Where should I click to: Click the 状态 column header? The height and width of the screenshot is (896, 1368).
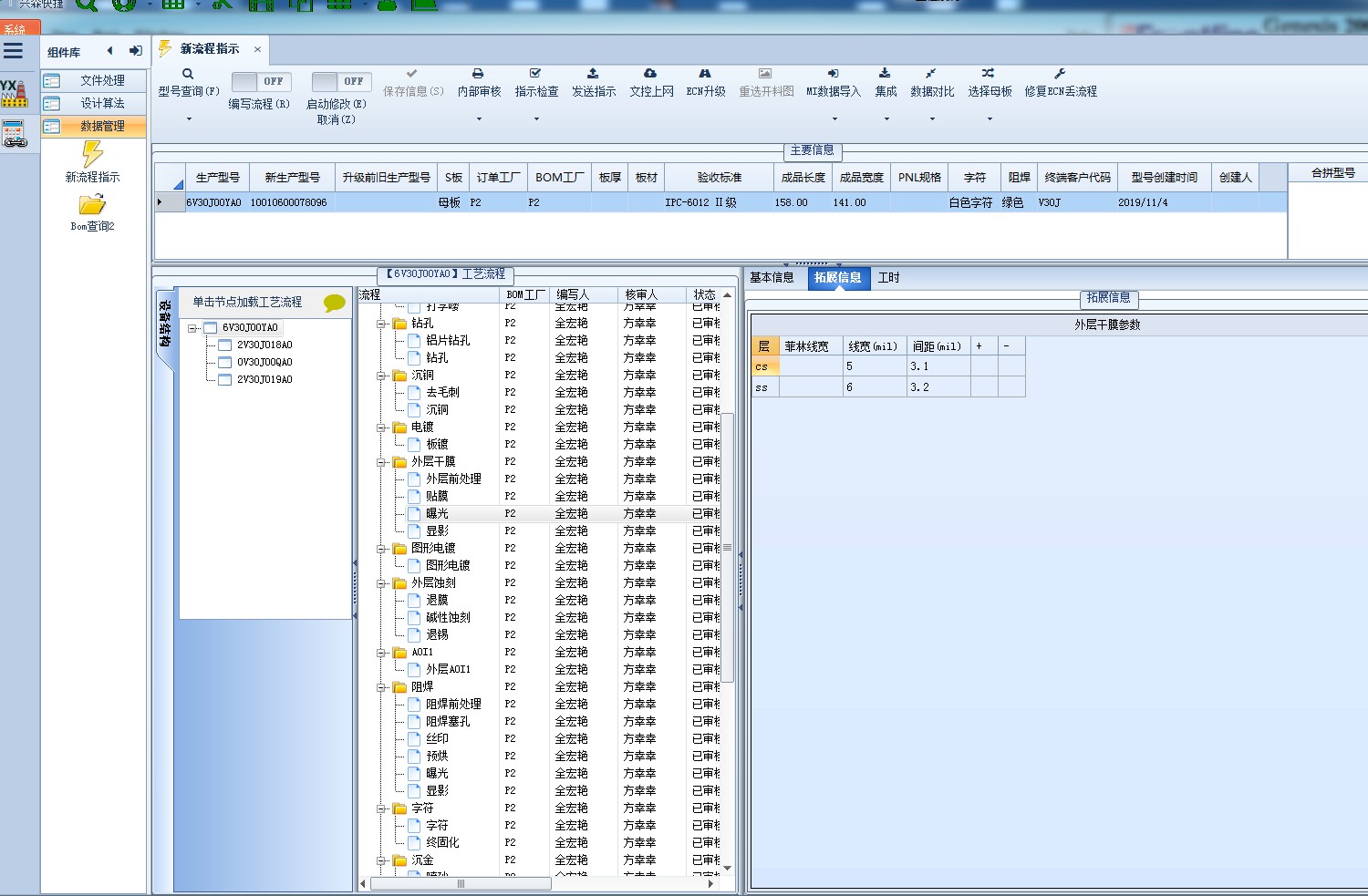(704, 295)
